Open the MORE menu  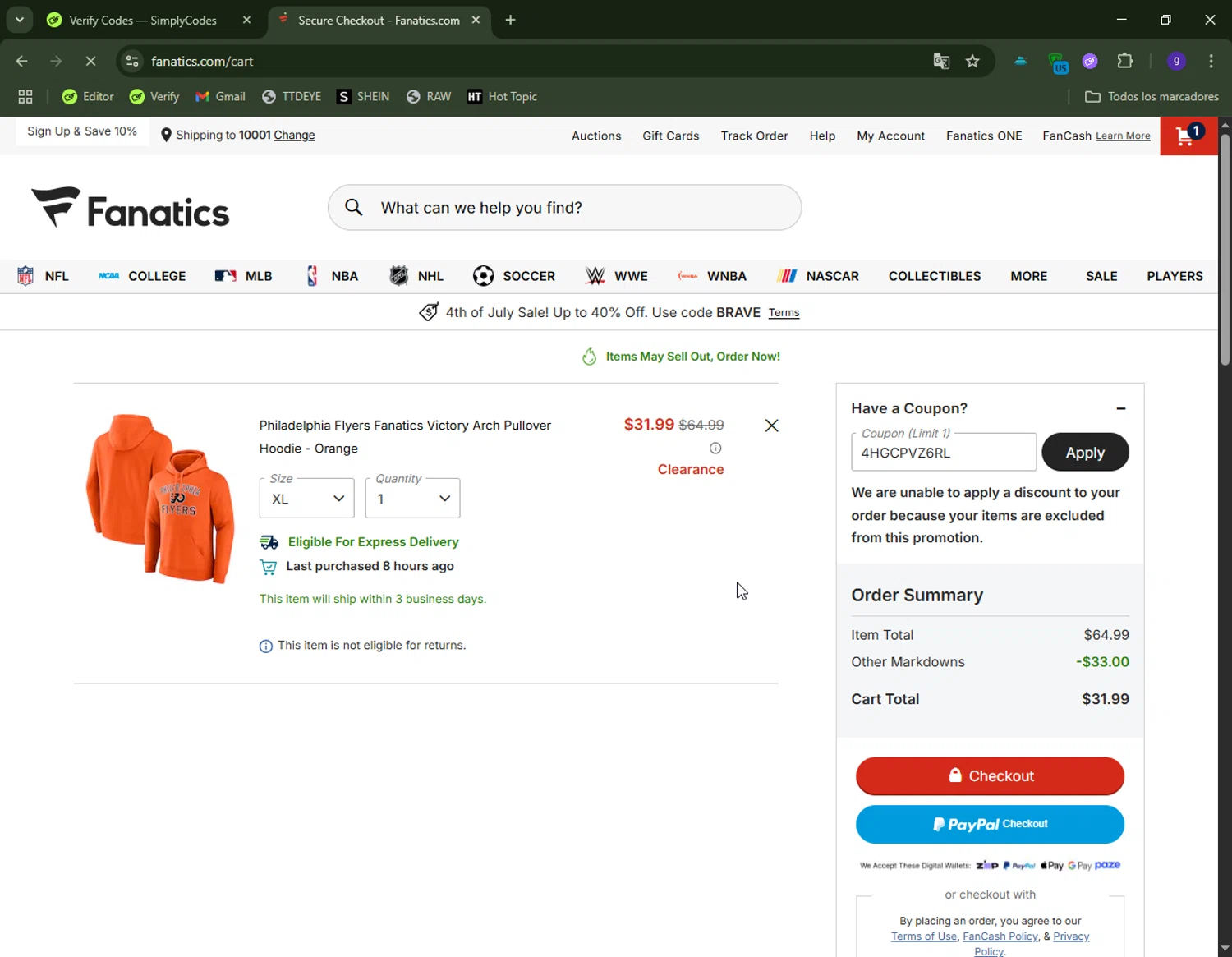(1028, 276)
